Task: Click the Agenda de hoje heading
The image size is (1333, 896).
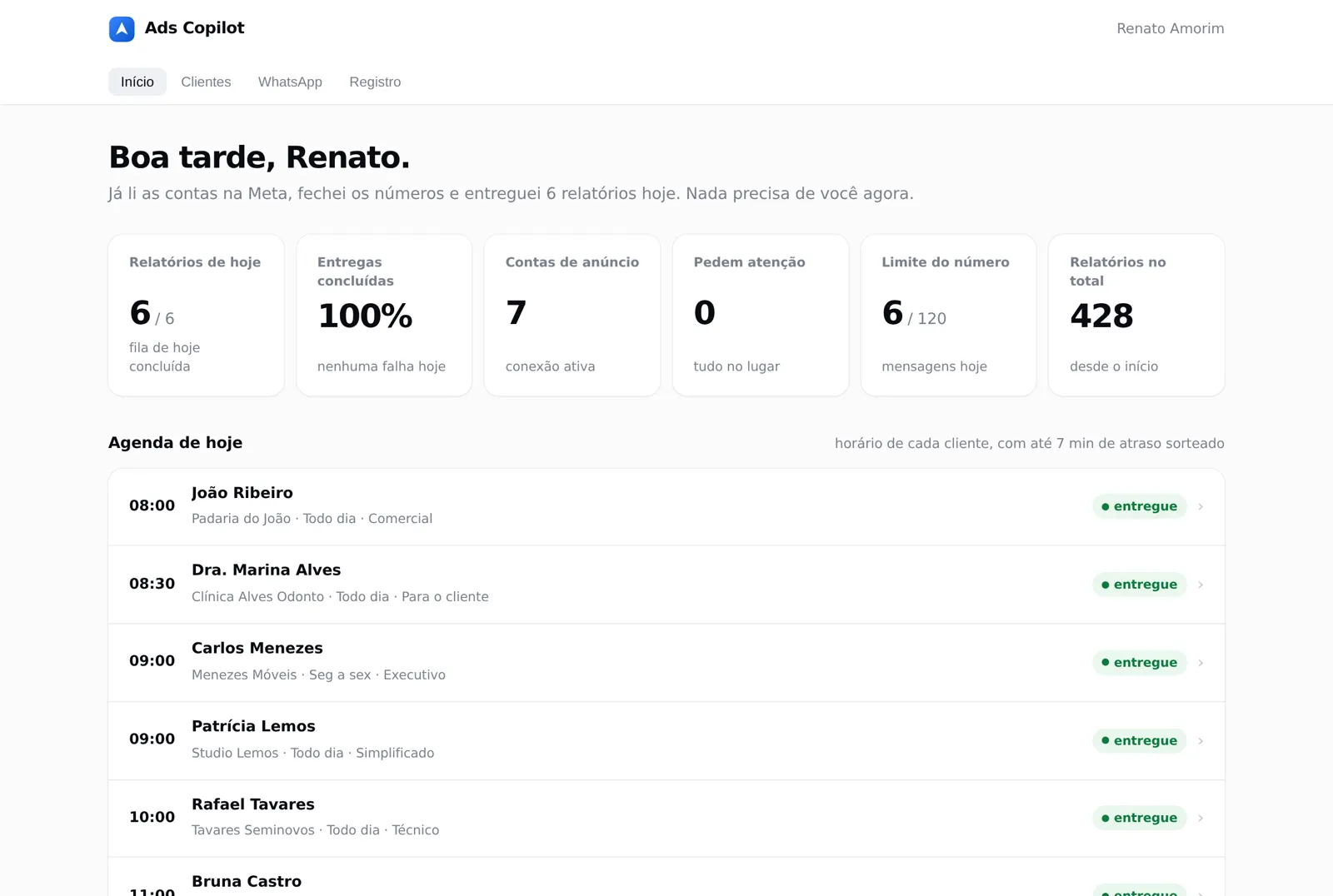Action: pos(176,443)
